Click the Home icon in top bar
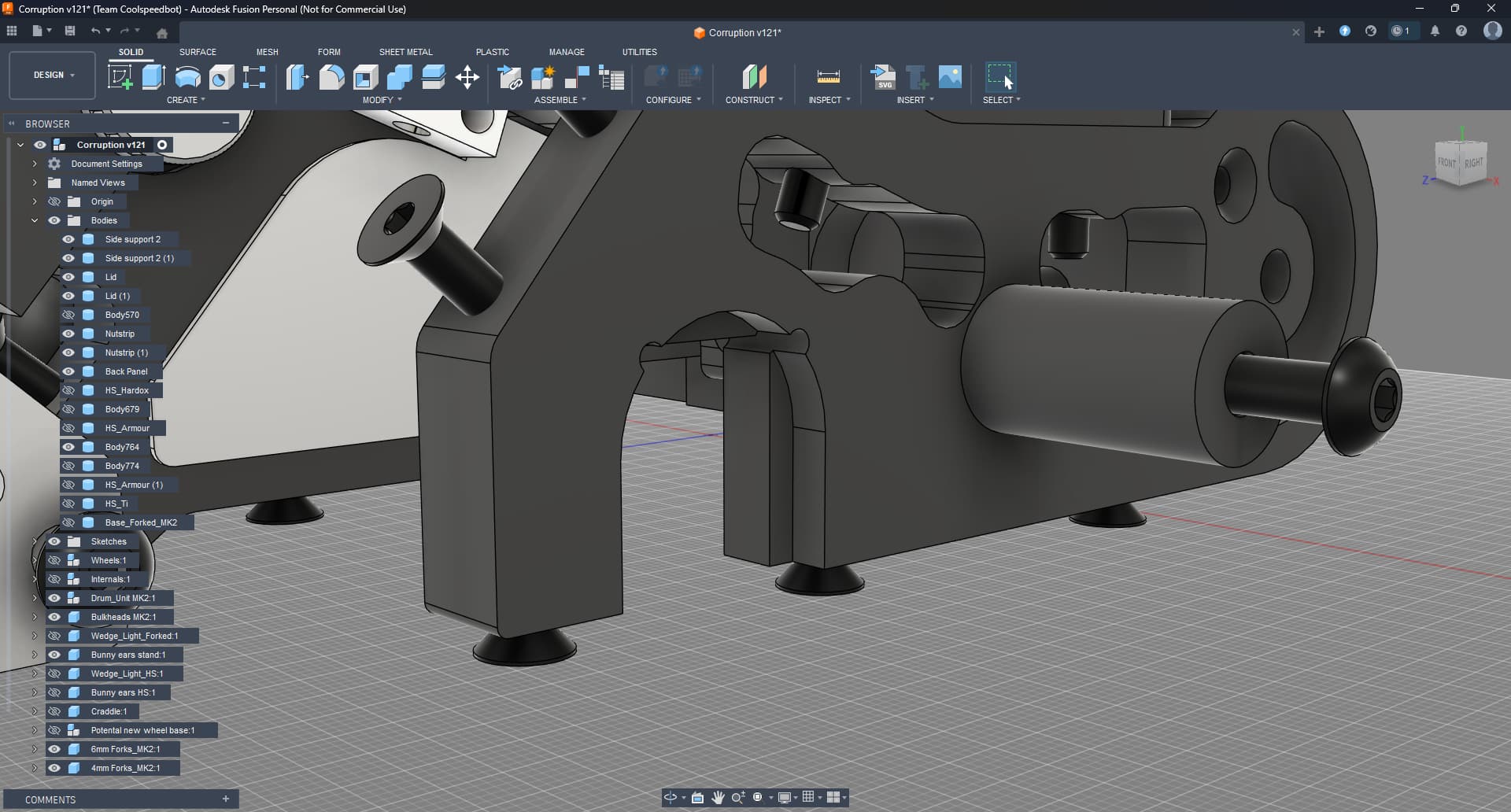Screen dimensions: 1511x812 pyautogui.click(x=162, y=32)
